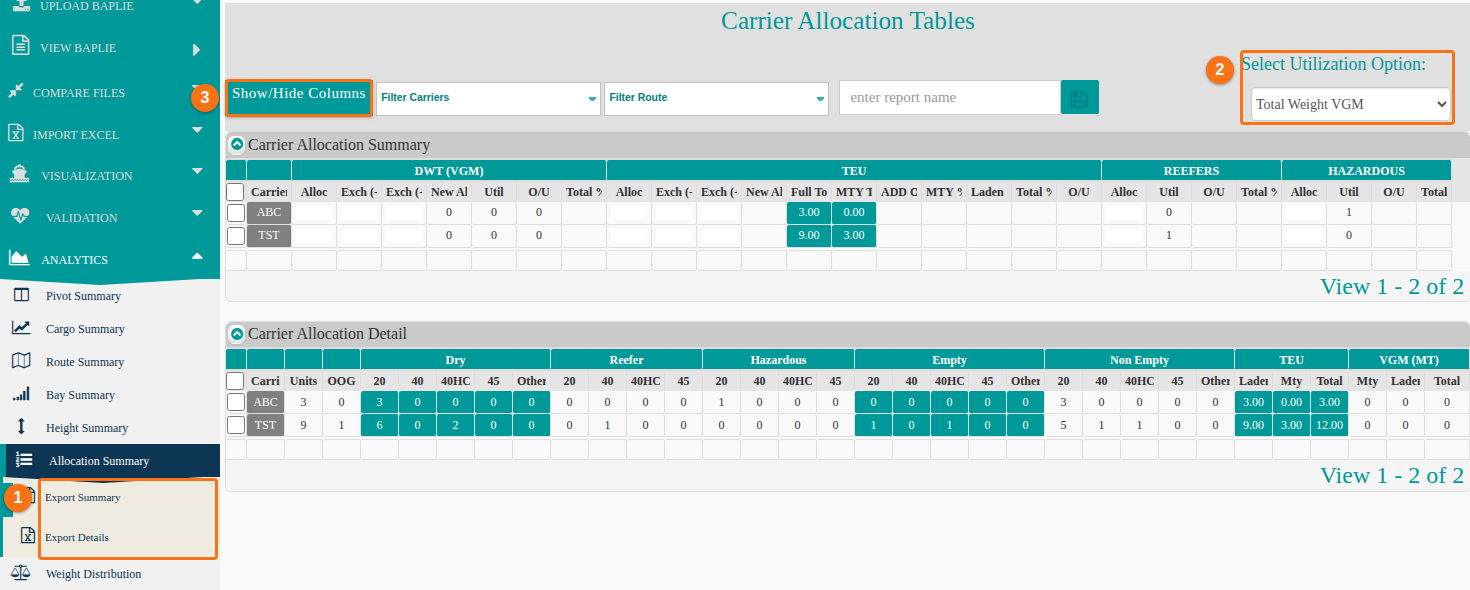The height and width of the screenshot is (590, 1470).
Task: Click the Cargo Summary line-chart icon
Action: [x=21, y=328]
